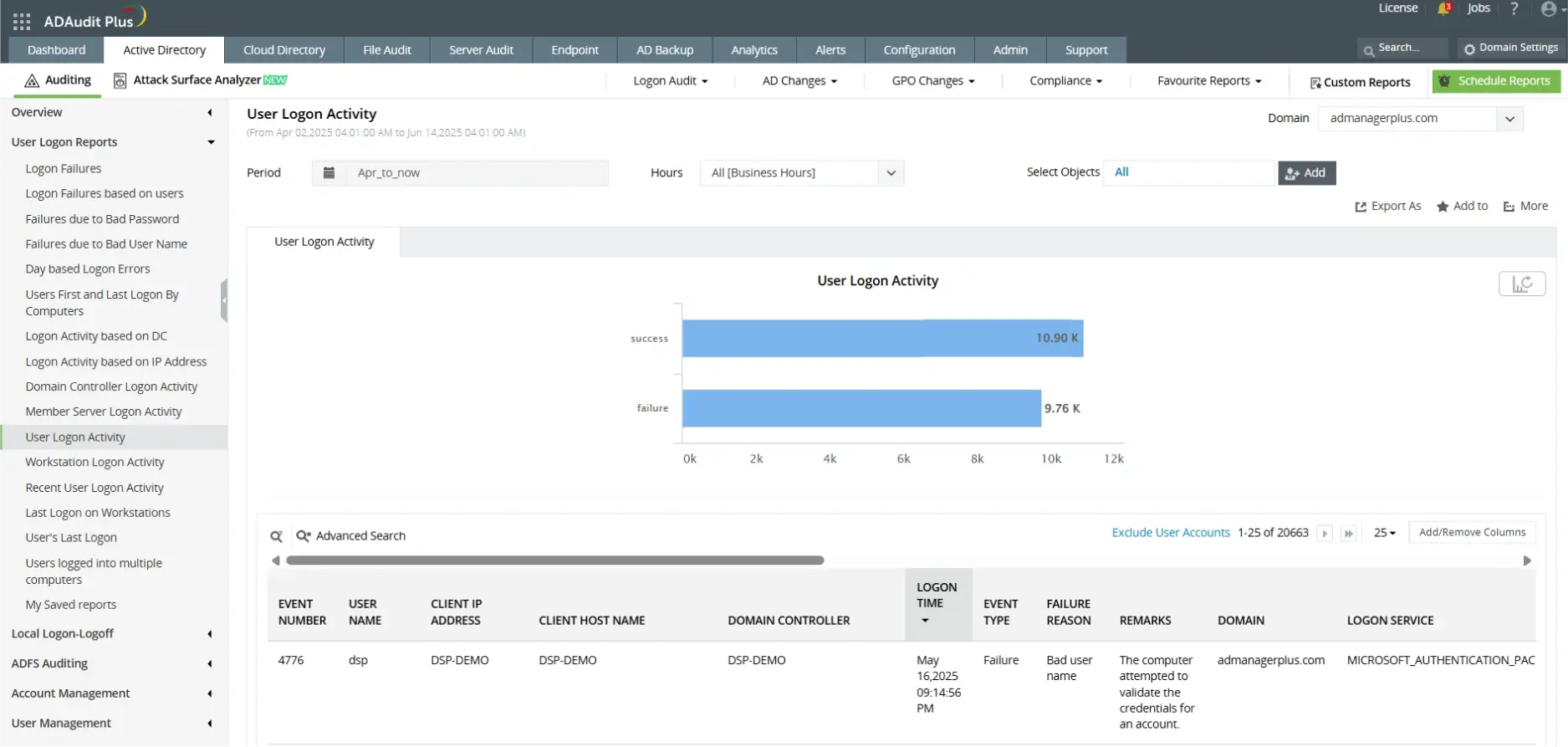This screenshot has width=1568, height=747.
Task: Open Failures due to Bad Password report
Action: coord(102,219)
